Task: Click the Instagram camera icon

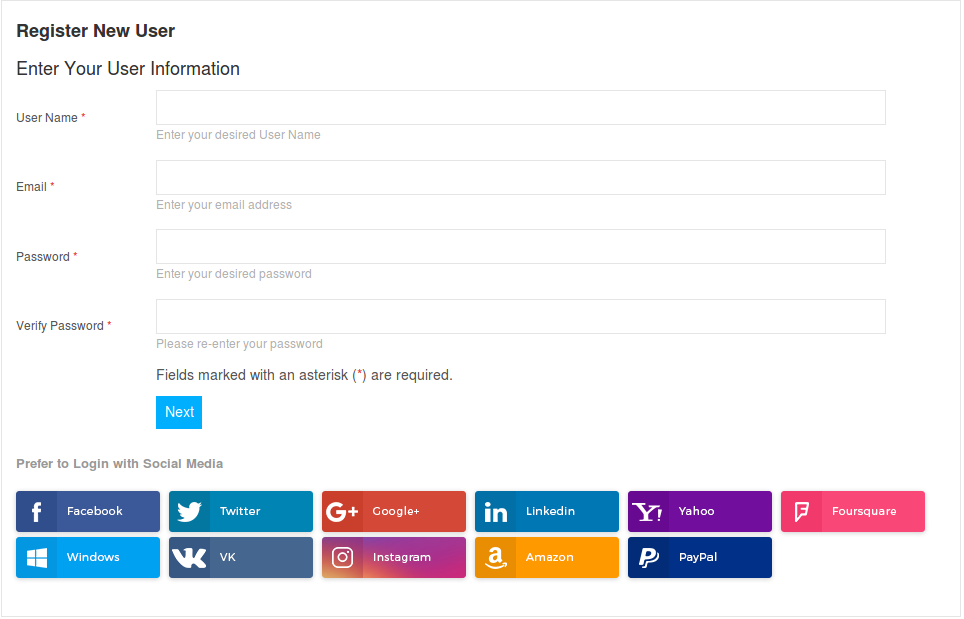Action: tap(342, 558)
